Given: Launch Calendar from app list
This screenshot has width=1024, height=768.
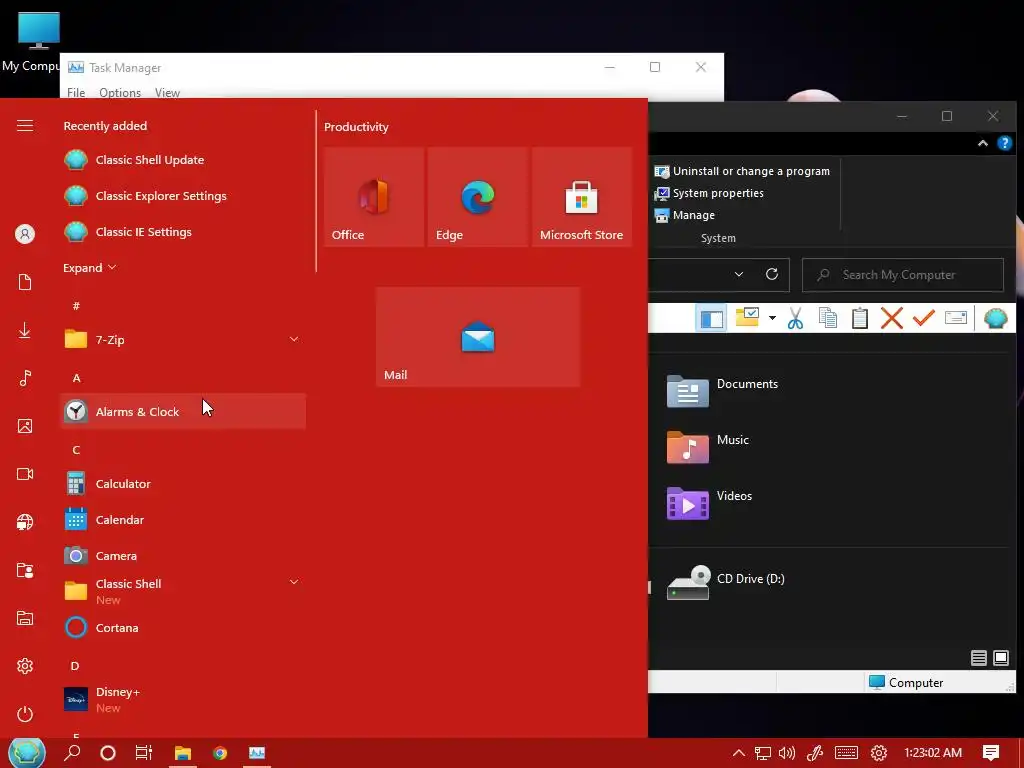Looking at the screenshot, I should [x=183, y=520].
